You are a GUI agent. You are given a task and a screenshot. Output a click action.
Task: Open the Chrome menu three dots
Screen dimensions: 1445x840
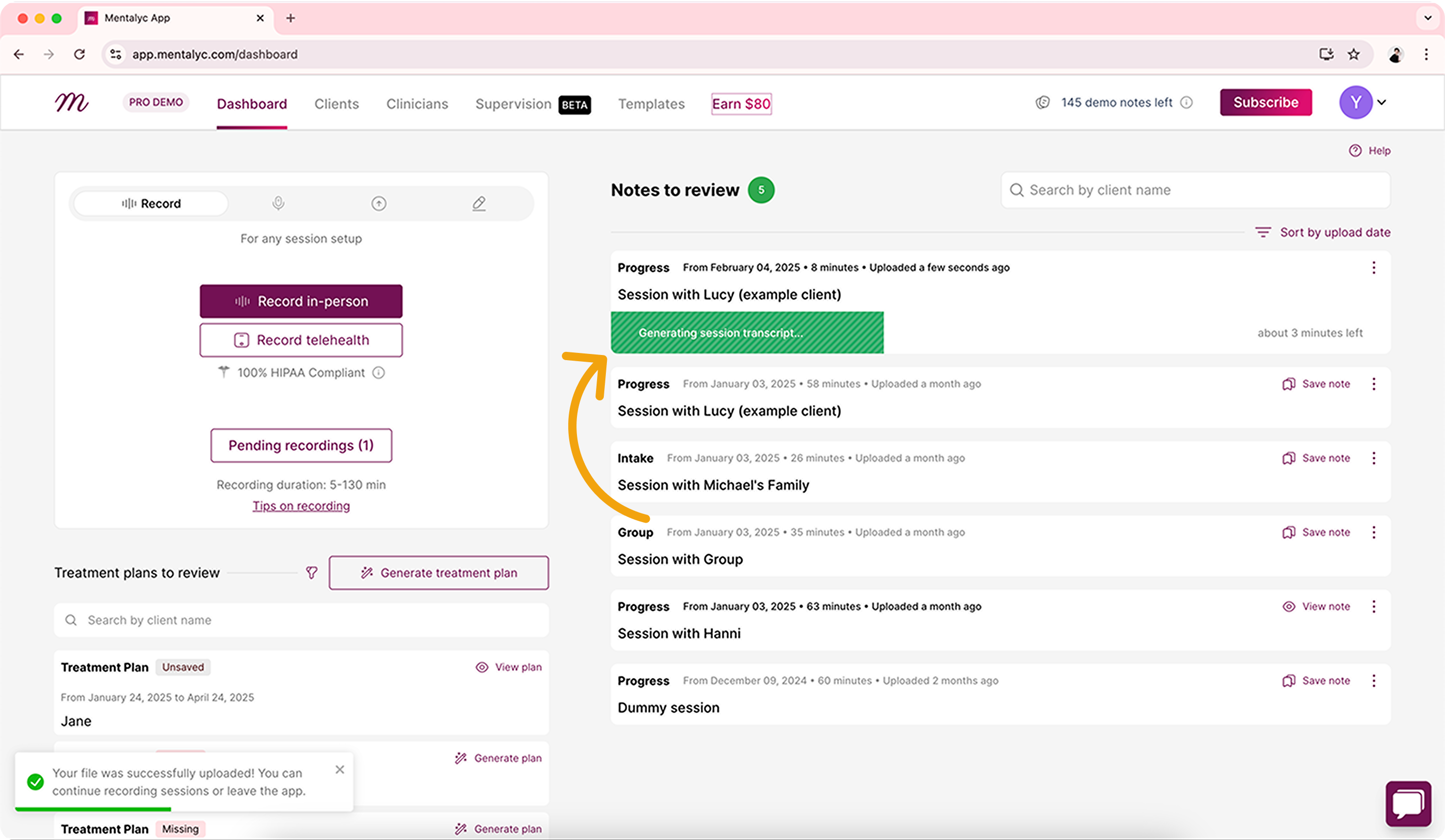tap(1426, 55)
